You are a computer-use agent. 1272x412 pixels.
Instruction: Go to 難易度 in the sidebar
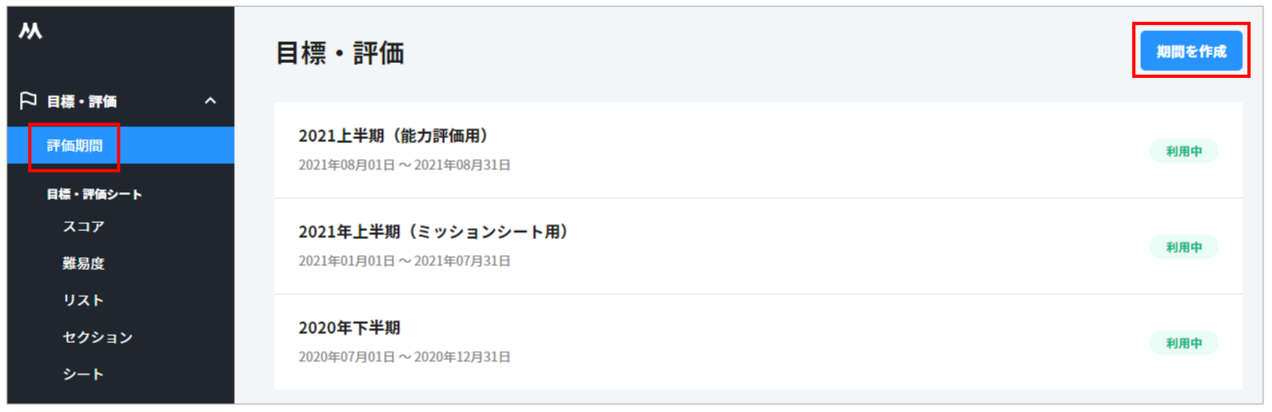coord(83,264)
